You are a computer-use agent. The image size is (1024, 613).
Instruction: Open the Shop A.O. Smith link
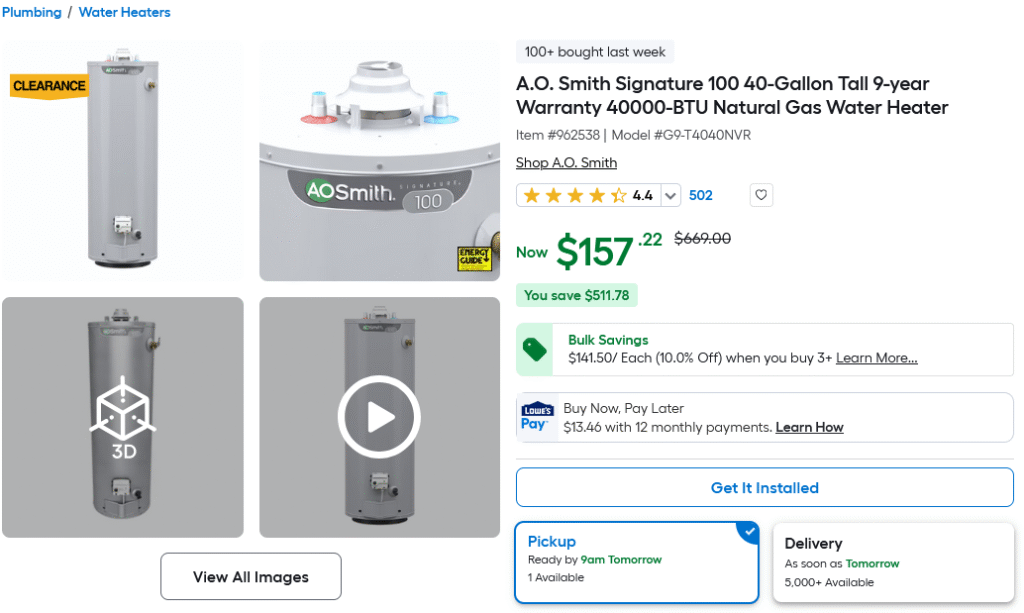tap(566, 163)
